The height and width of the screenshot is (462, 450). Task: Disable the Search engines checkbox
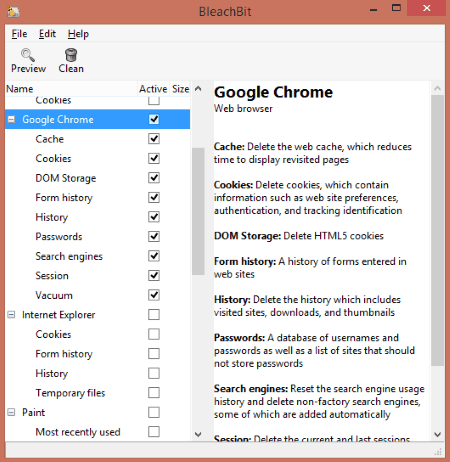point(154,256)
